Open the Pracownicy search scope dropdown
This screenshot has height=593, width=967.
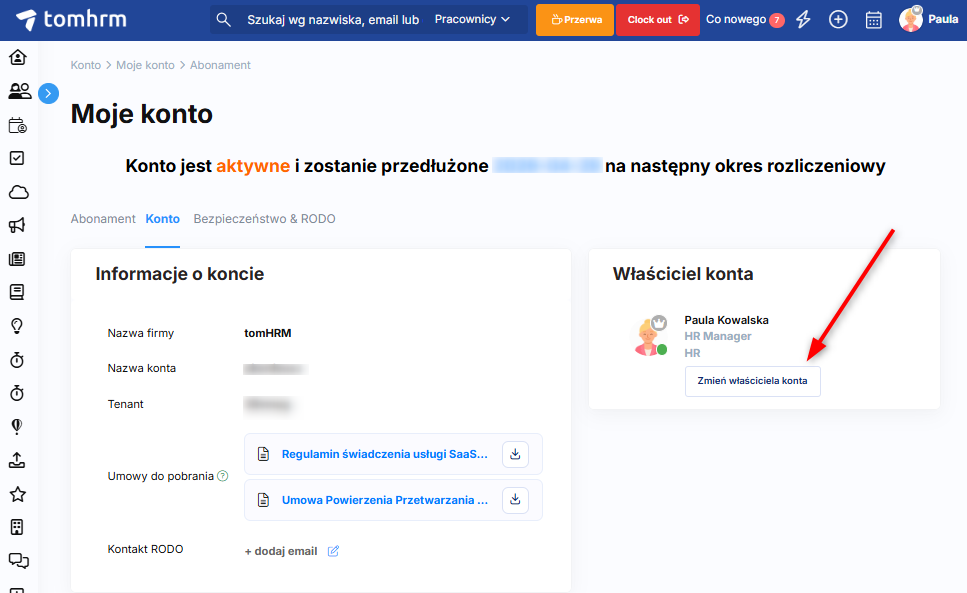click(x=472, y=20)
